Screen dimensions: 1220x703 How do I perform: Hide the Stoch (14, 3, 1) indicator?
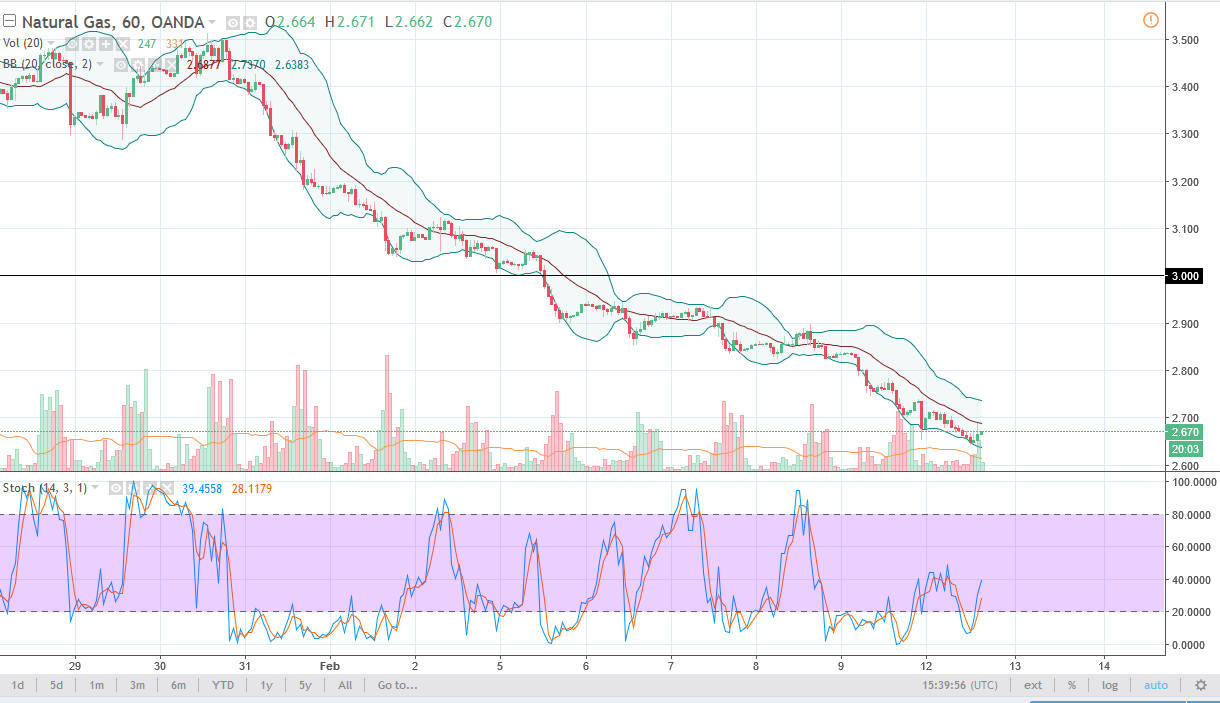pos(116,488)
